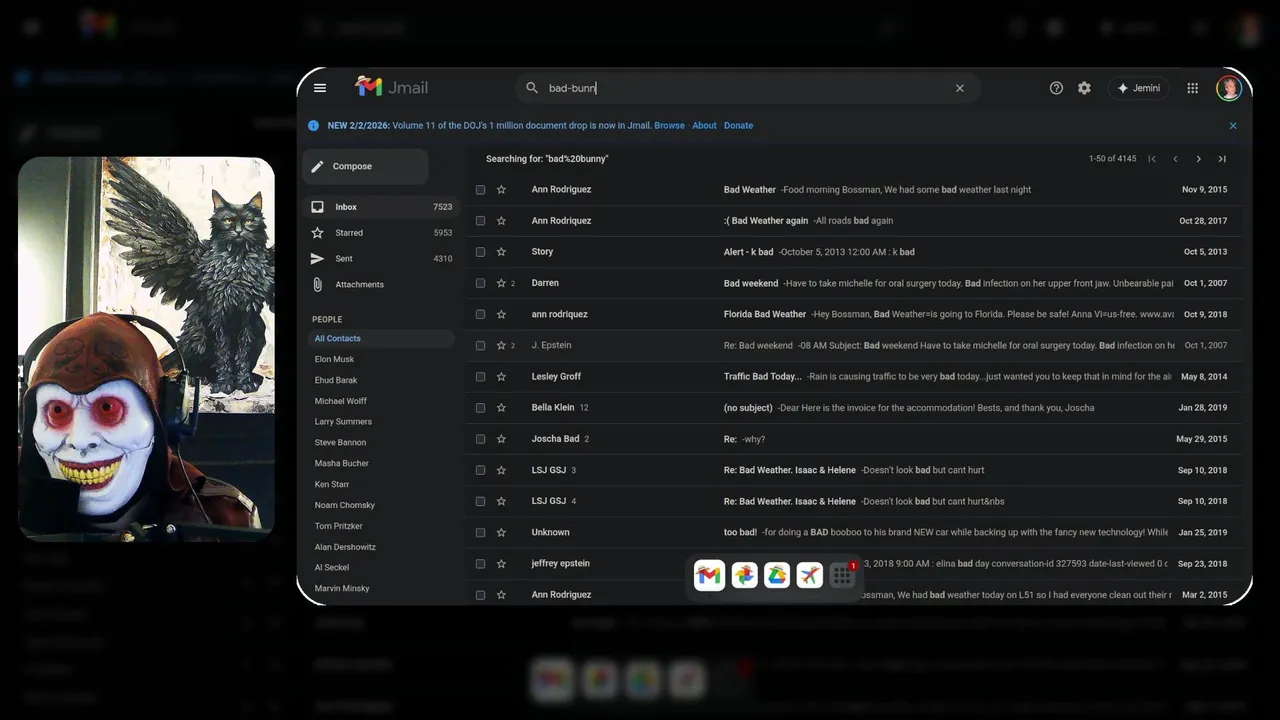Tick the checkbox for Joscha Bad's email
Viewport: 1280px width, 720px height.
481,439
